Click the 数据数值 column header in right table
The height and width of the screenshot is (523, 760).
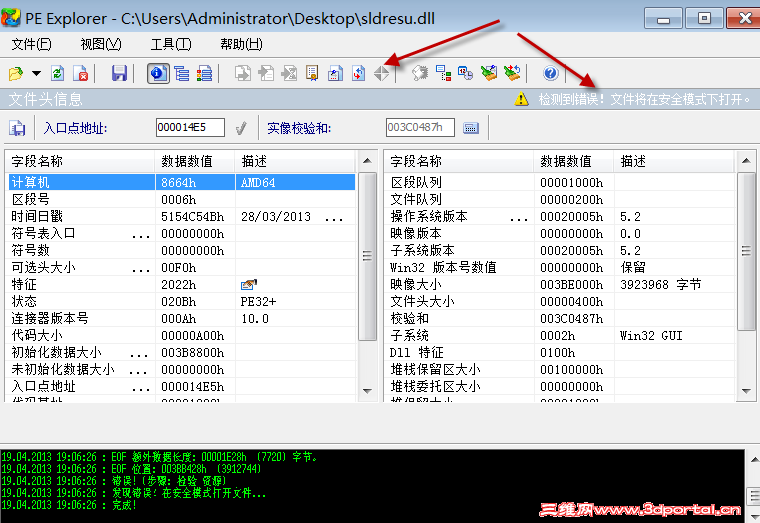pyautogui.click(x=574, y=161)
